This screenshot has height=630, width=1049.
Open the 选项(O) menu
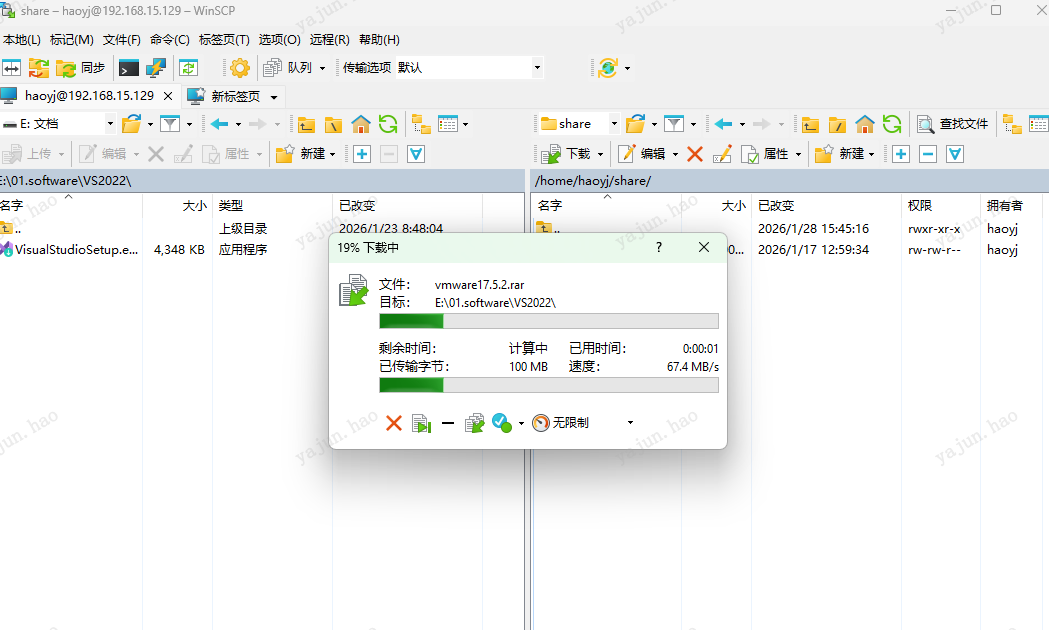[x=280, y=39]
